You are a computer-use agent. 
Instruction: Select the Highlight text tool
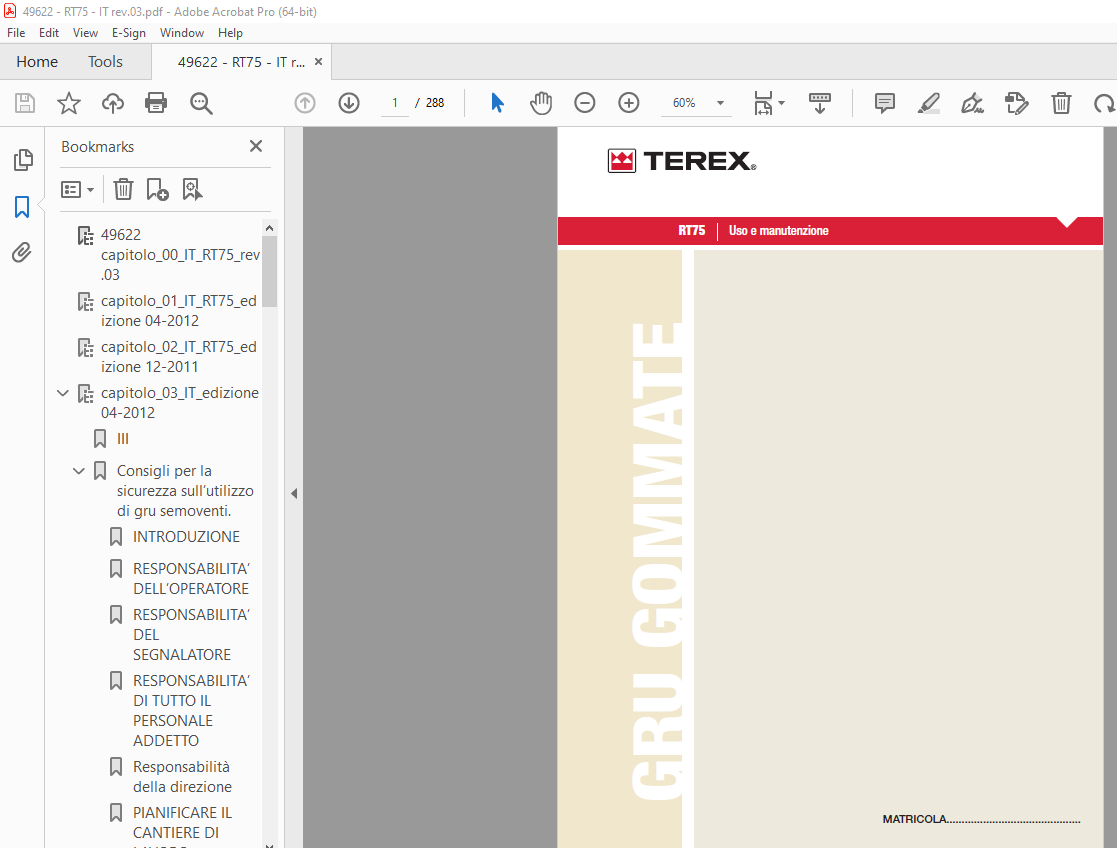point(928,103)
